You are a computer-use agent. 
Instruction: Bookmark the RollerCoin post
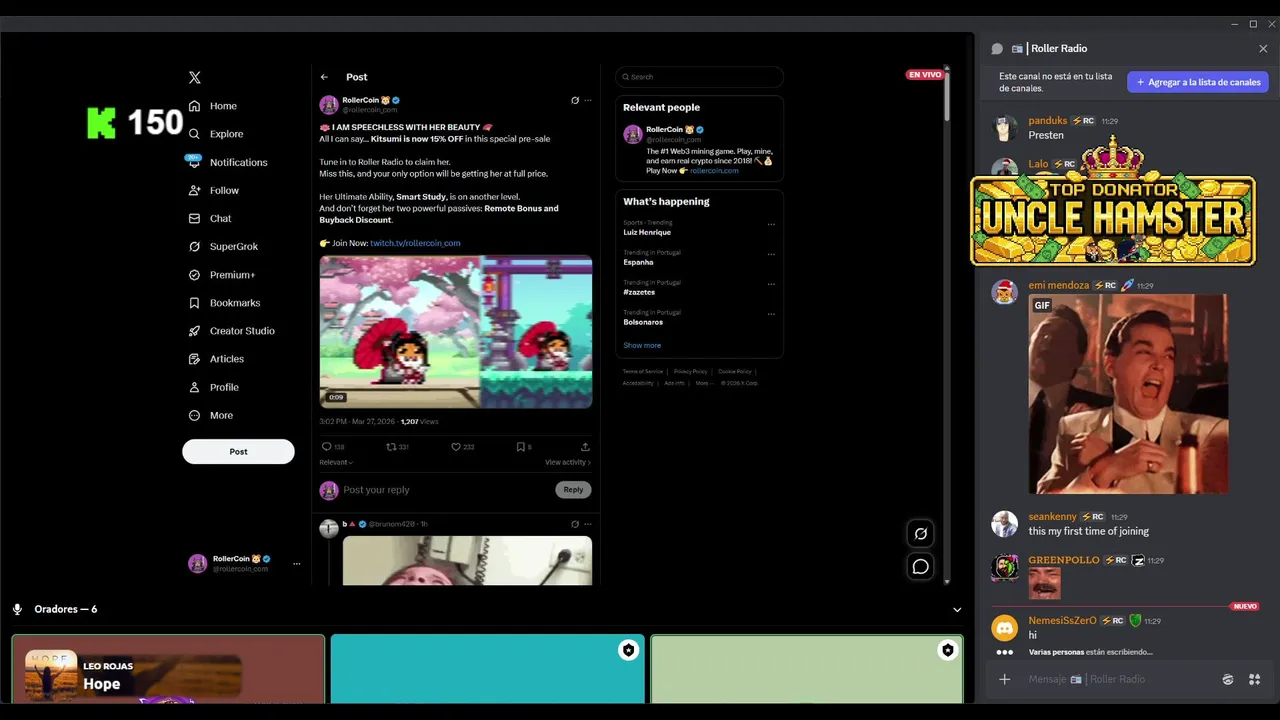click(520, 447)
